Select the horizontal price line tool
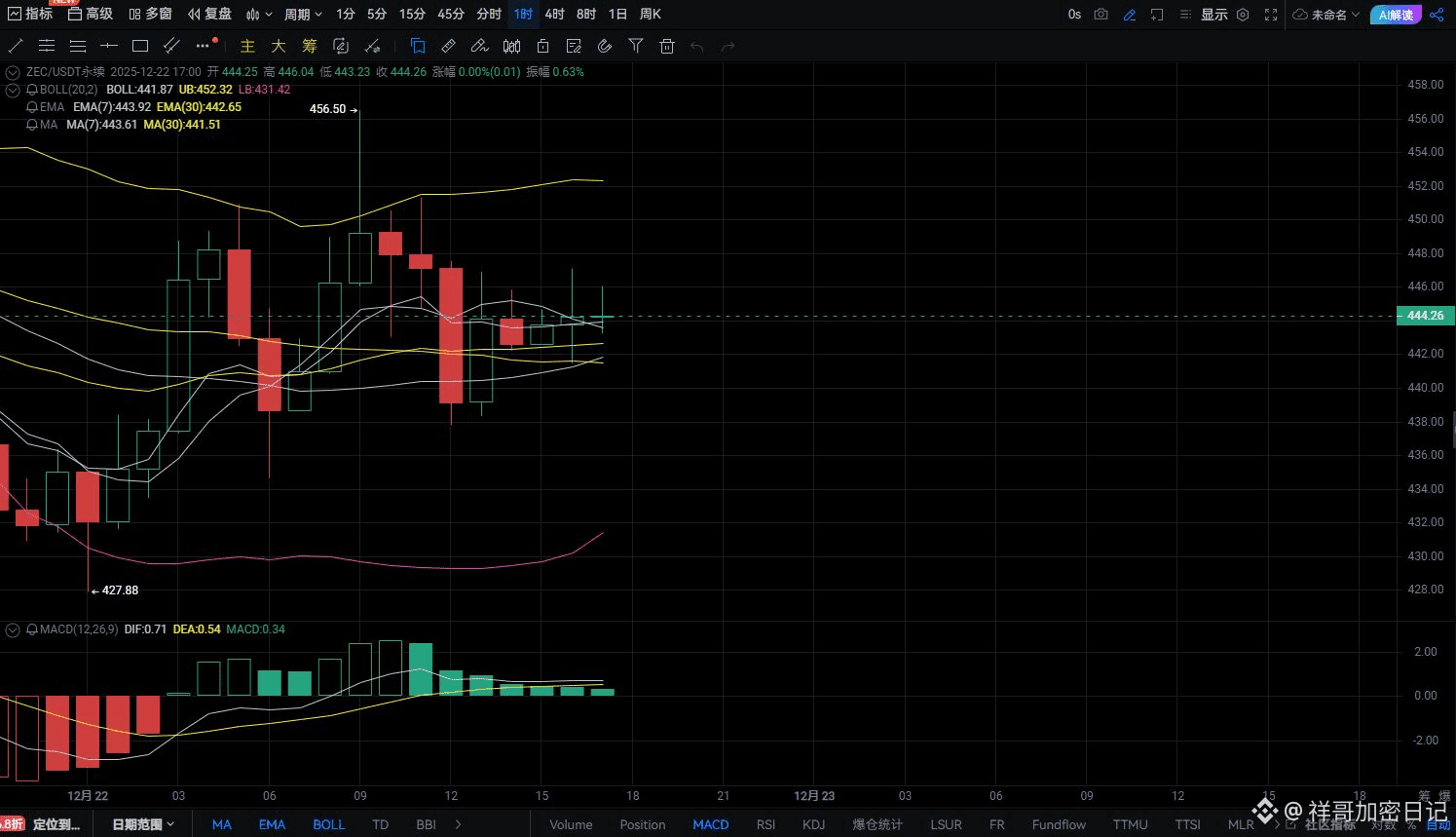Screen dimensions: 1456x837 [109, 46]
